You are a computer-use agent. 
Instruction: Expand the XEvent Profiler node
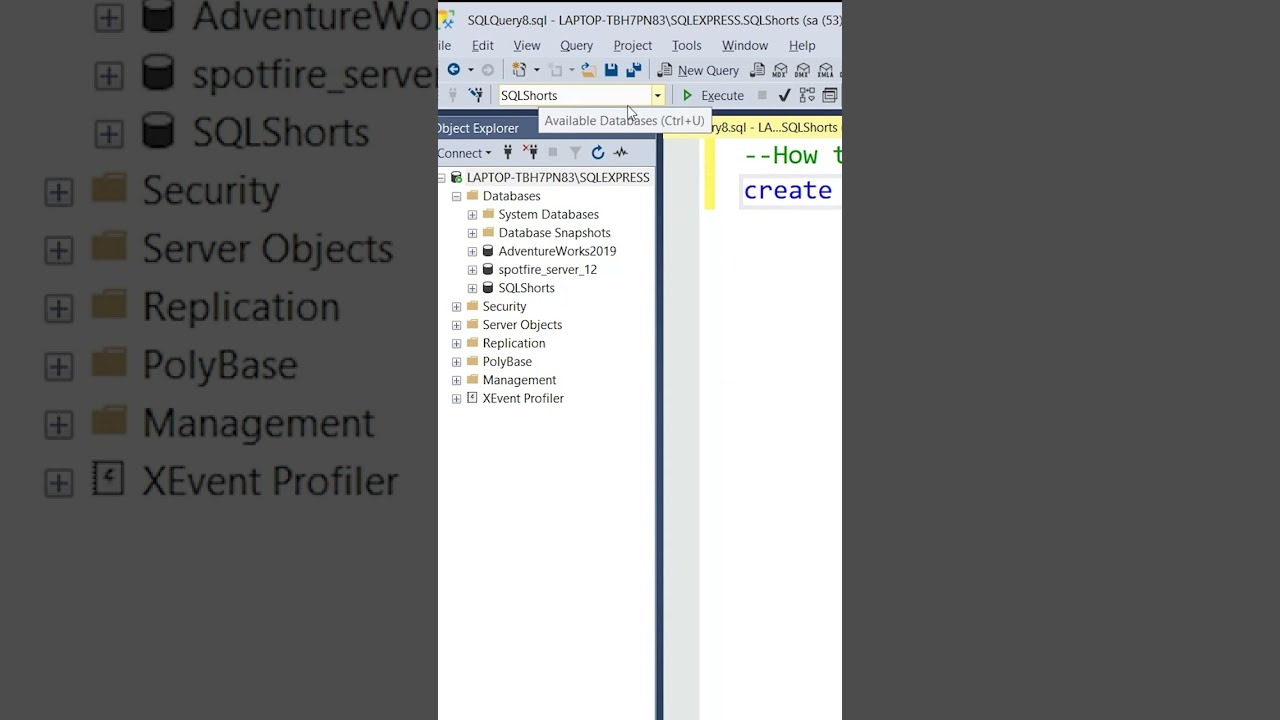tap(456, 398)
